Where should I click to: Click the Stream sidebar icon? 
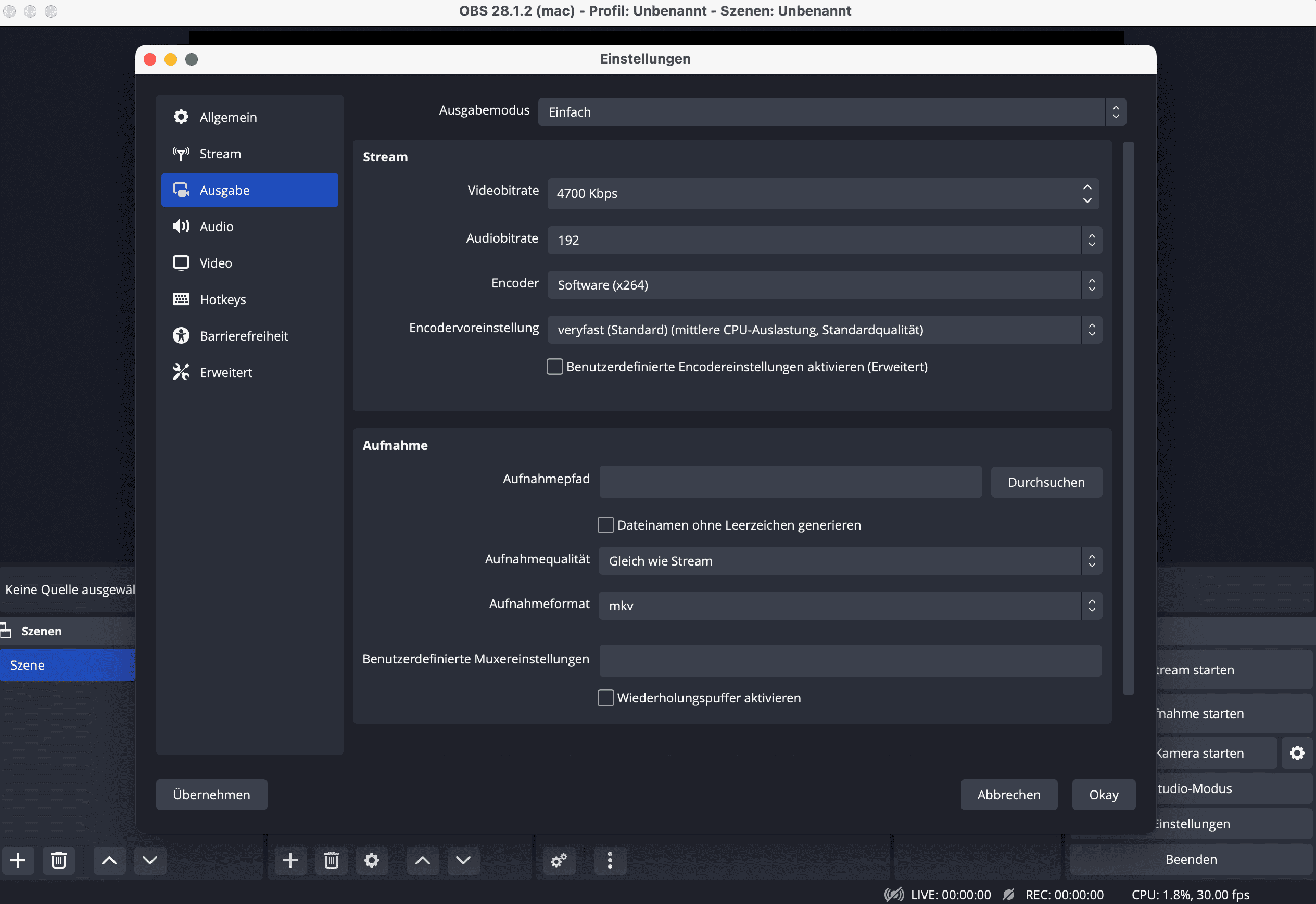(180, 153)
